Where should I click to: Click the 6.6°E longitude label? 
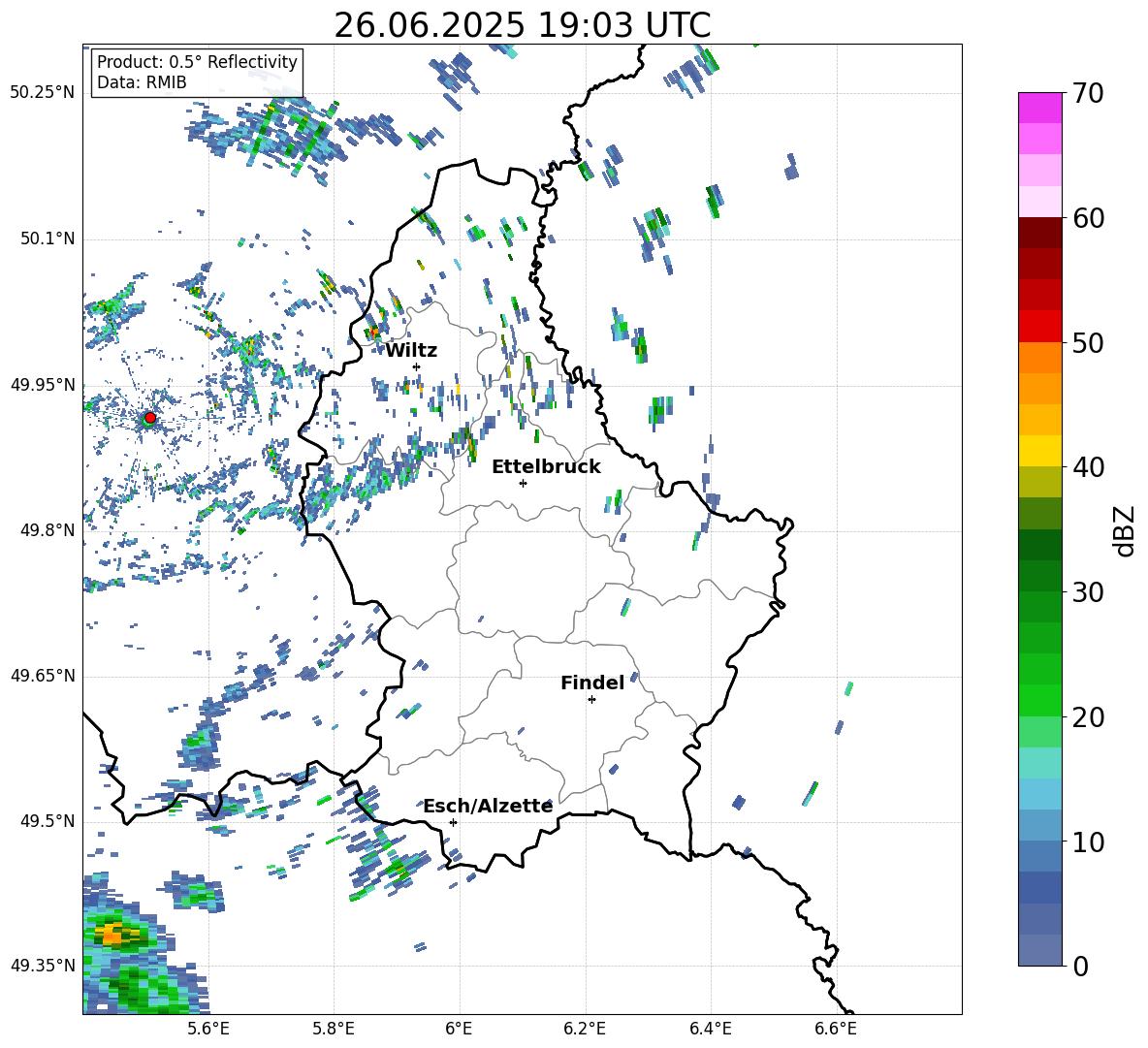[x=836, y=1029]
